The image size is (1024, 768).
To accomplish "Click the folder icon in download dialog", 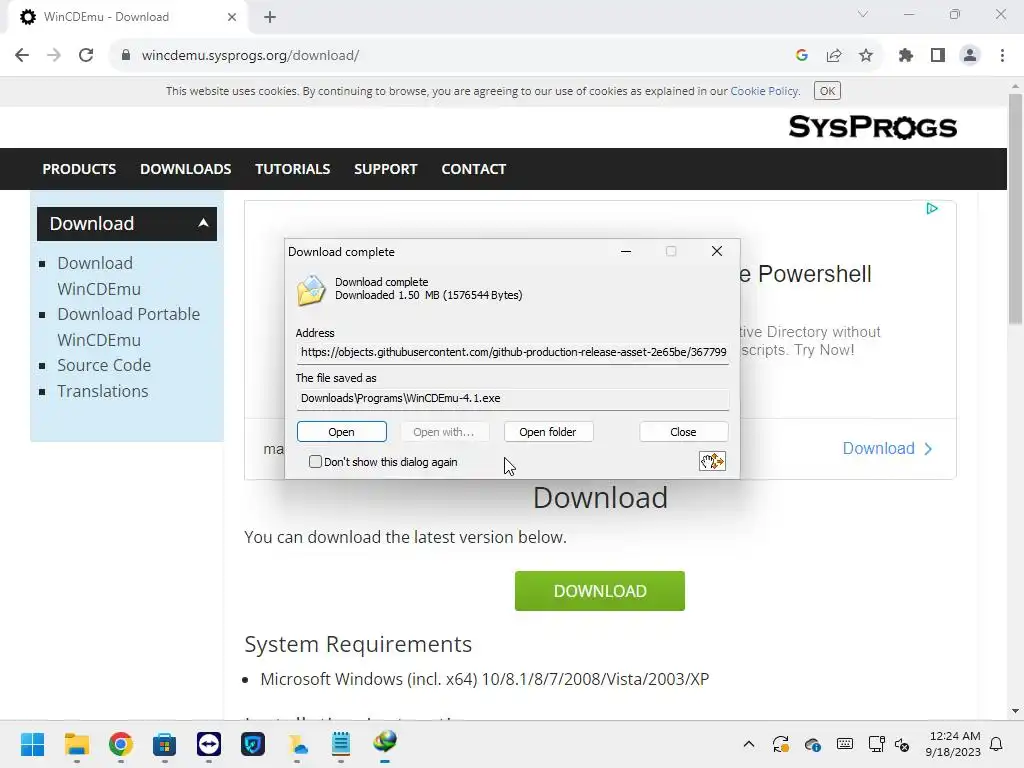I will (311, 290).
